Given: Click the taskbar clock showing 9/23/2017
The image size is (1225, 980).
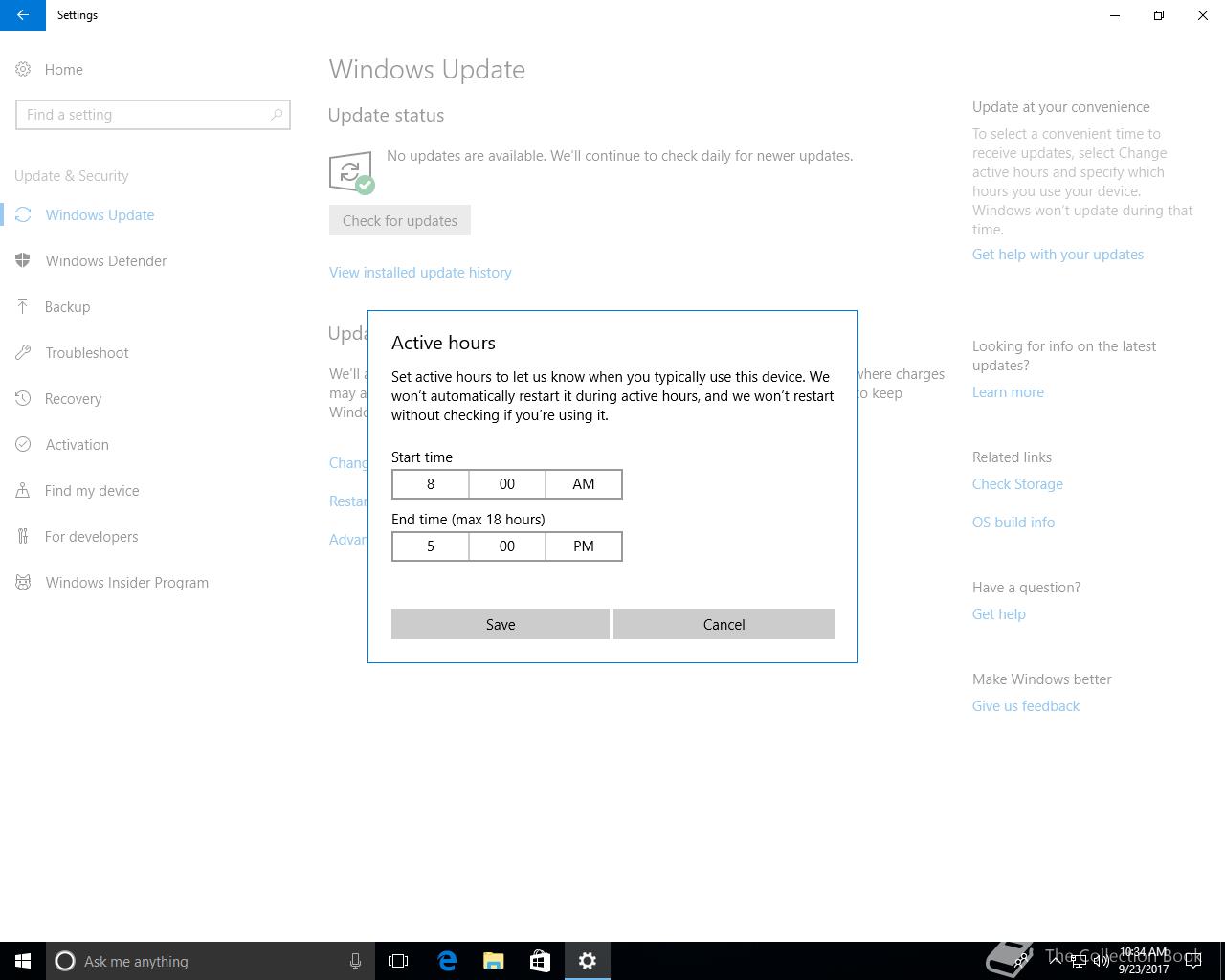Looking at the screenshot, I should click(1144, 961).
